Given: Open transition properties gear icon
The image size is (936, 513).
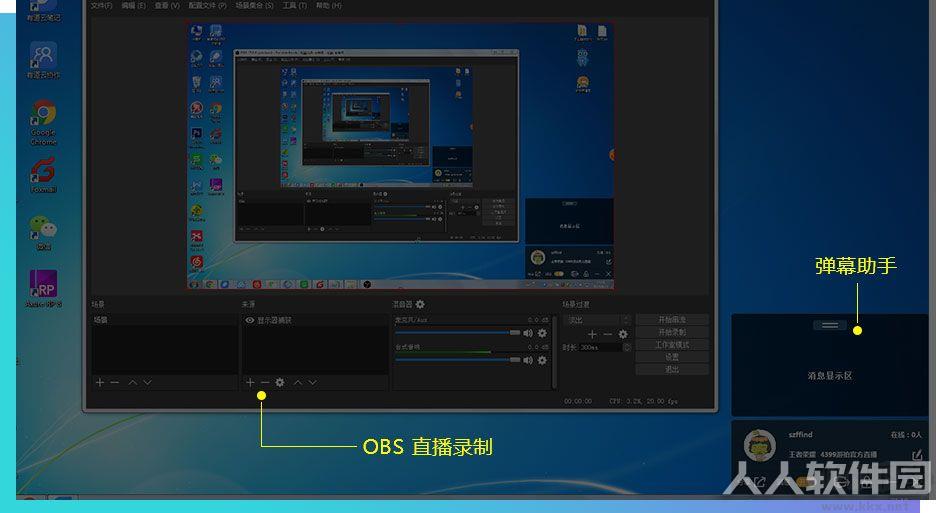Looking at the screenshot, I should (623, 334).
